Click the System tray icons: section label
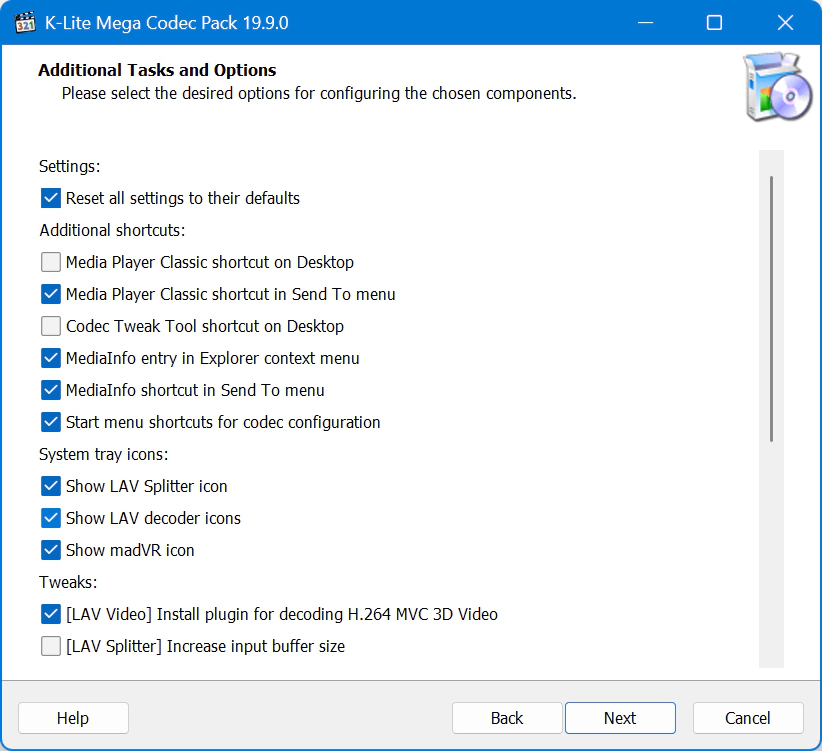 point(104,454)
